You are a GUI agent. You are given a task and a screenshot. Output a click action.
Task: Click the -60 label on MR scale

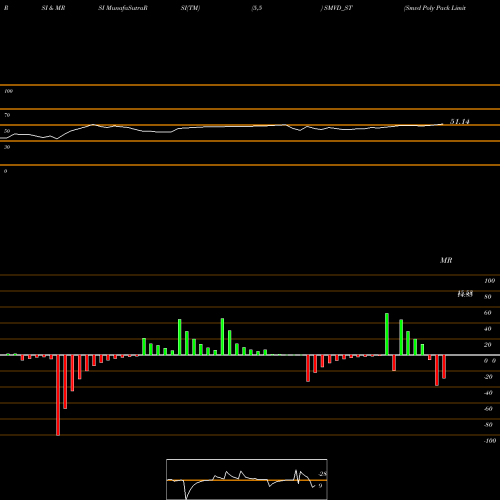pyautogui.click(x=488, y=409)
